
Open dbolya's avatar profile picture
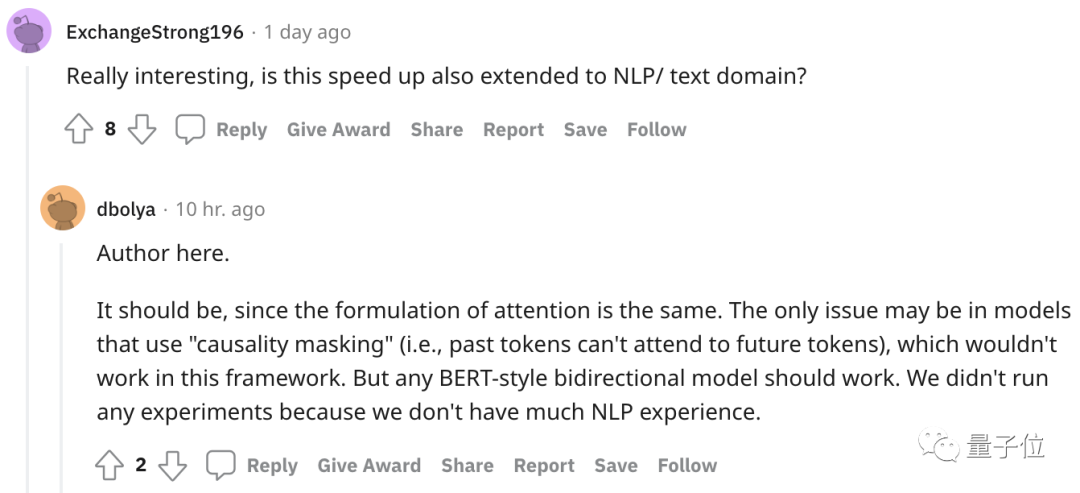(63, 208)
